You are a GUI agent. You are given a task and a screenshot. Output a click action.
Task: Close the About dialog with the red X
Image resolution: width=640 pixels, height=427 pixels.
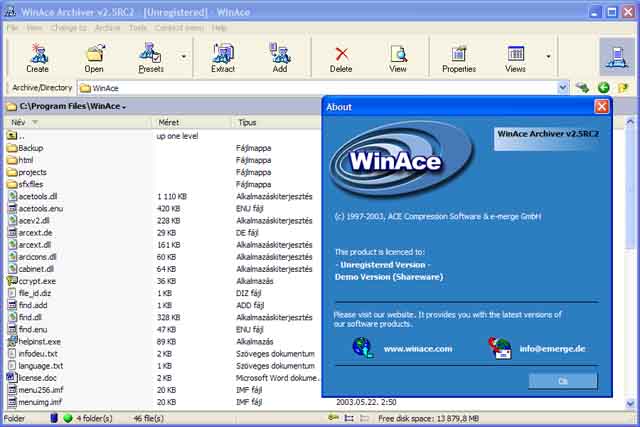tap(602, 107)
